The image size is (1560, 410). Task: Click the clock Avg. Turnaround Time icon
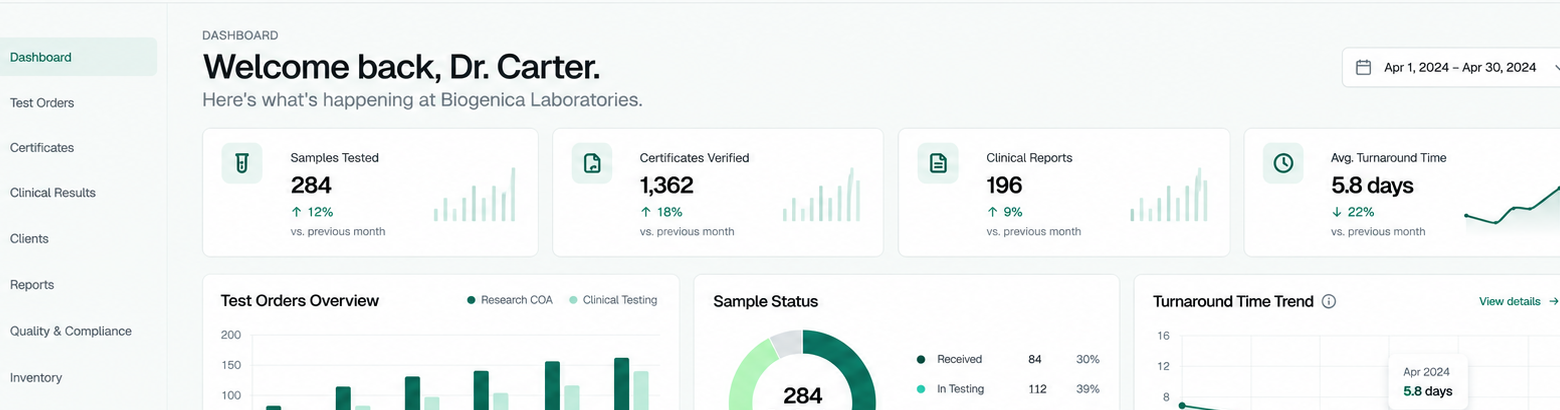tap(1284, 163)
